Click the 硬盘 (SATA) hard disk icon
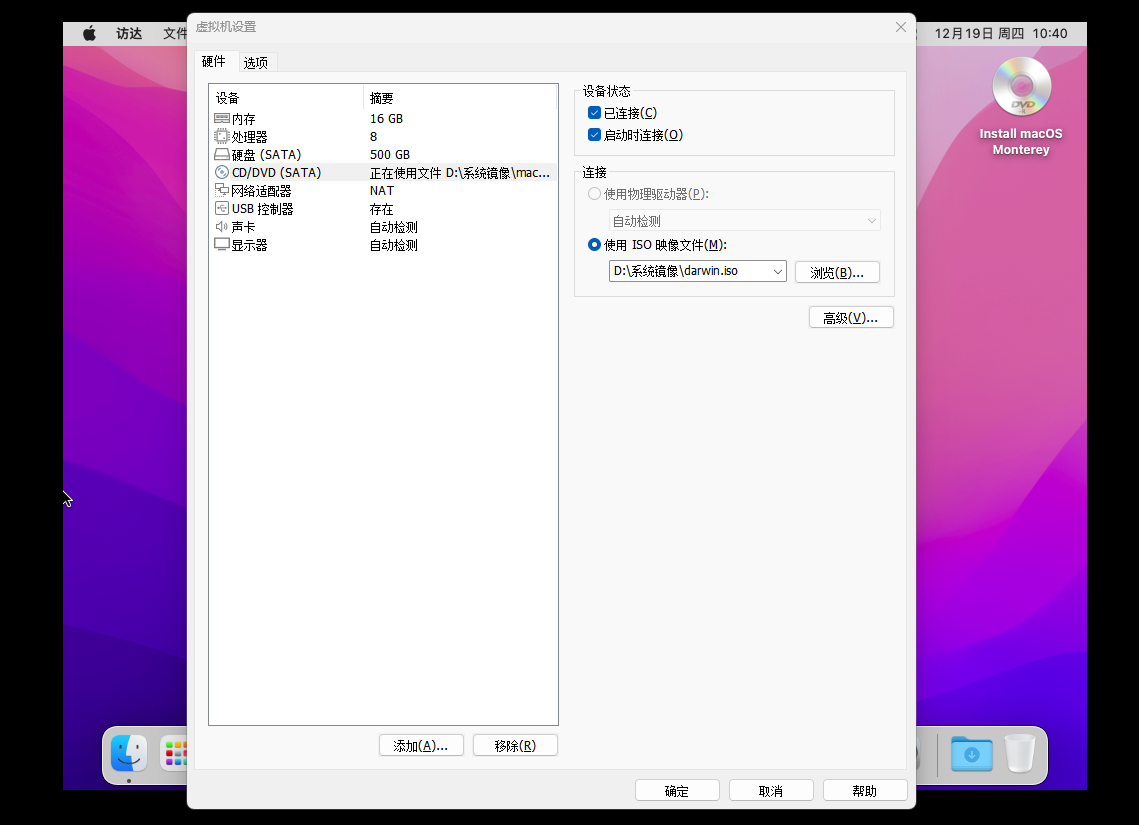The height and width of the screenshot is (825, 1139). pyautogui.click(x=222, y=155)
